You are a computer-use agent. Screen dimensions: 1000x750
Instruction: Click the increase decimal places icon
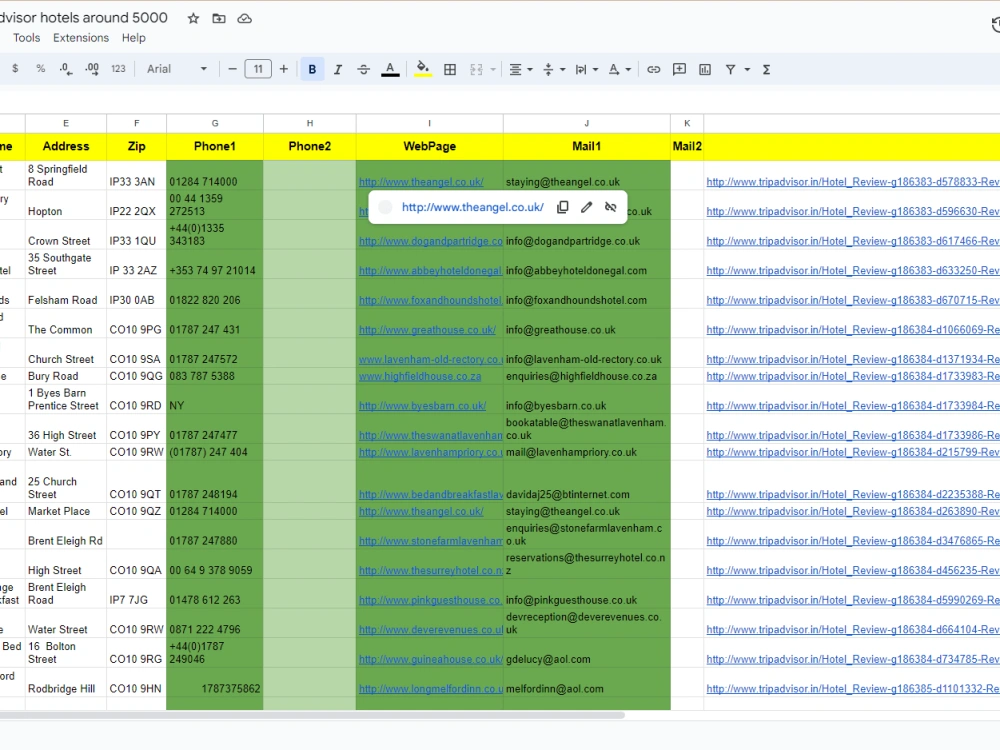91,68
